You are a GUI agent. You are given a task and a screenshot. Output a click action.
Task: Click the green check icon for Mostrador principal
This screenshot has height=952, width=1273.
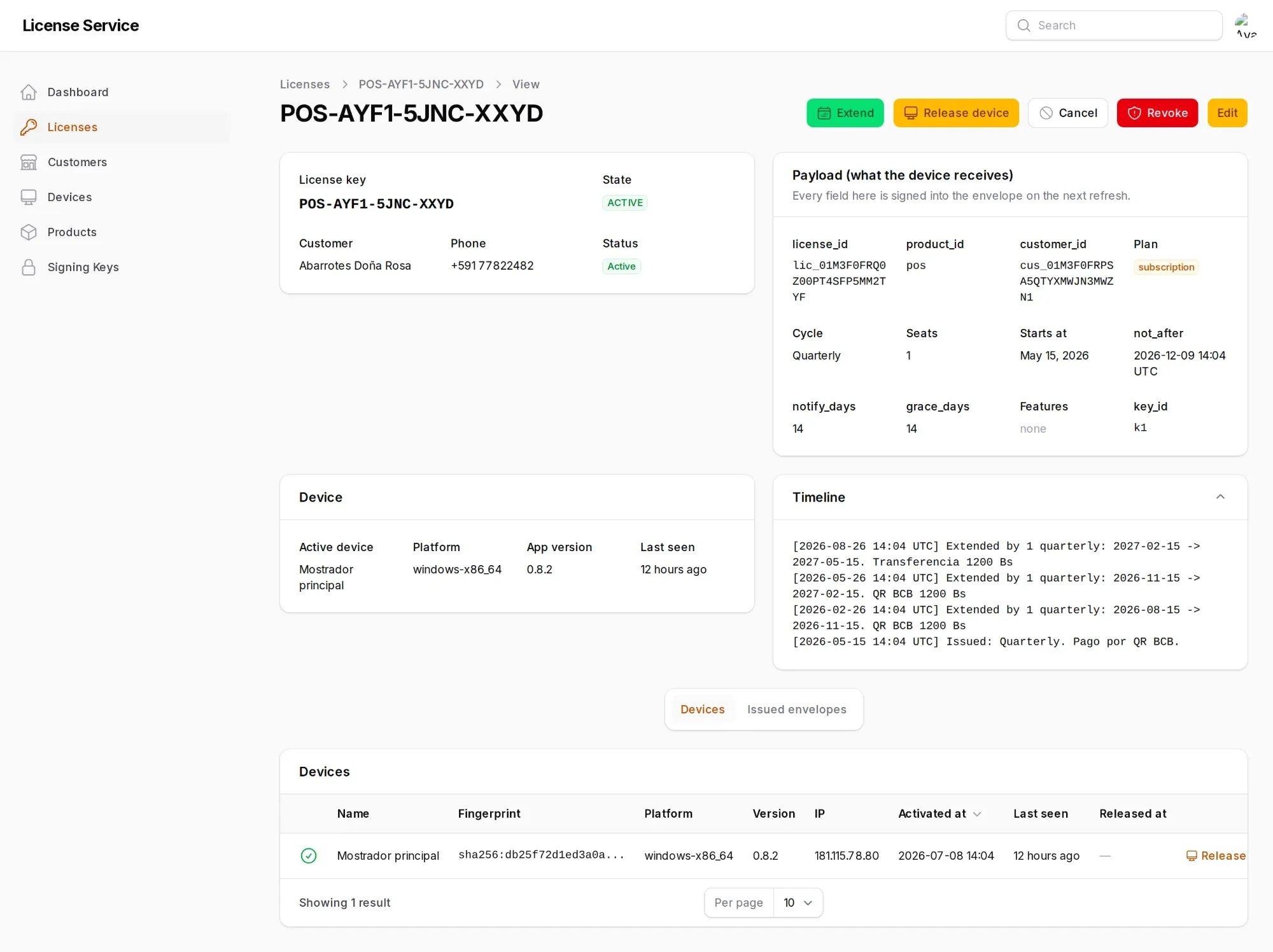pos(309,856)
